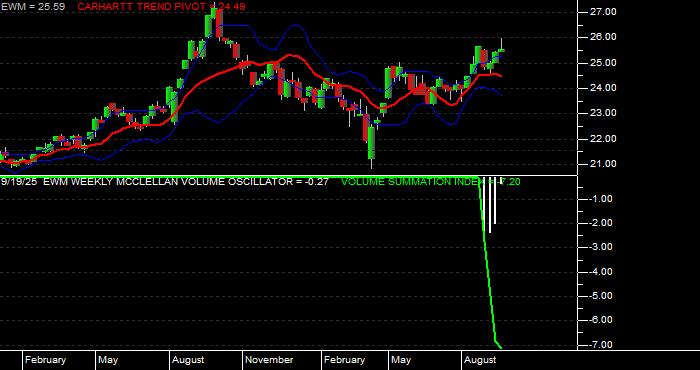The image size is (700, 370).
Task: Click the second February date label
Action: pos(344,360)
